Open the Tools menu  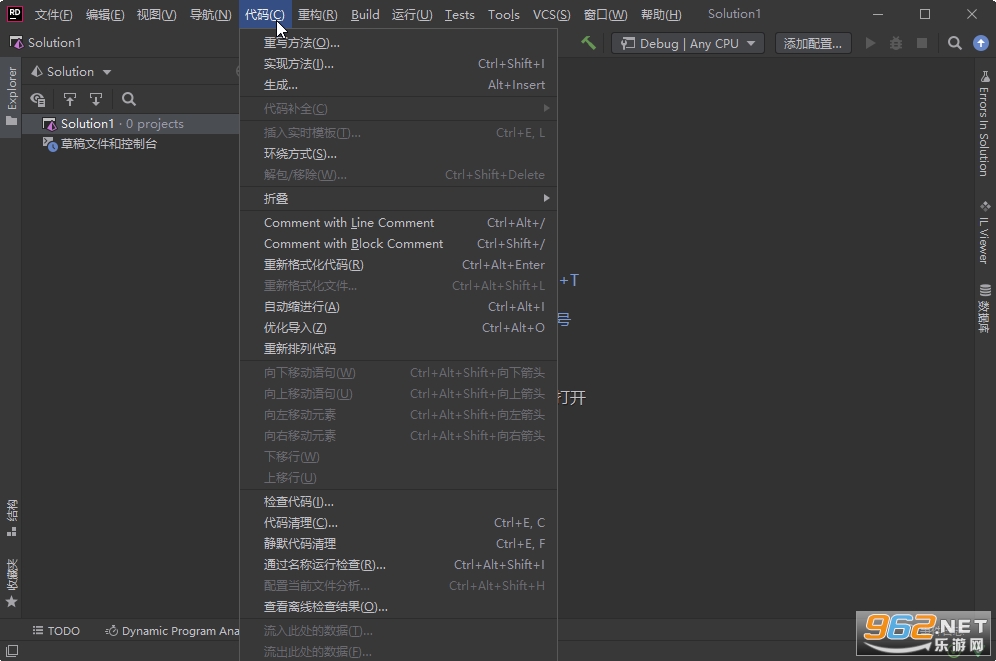coord(504,15)
